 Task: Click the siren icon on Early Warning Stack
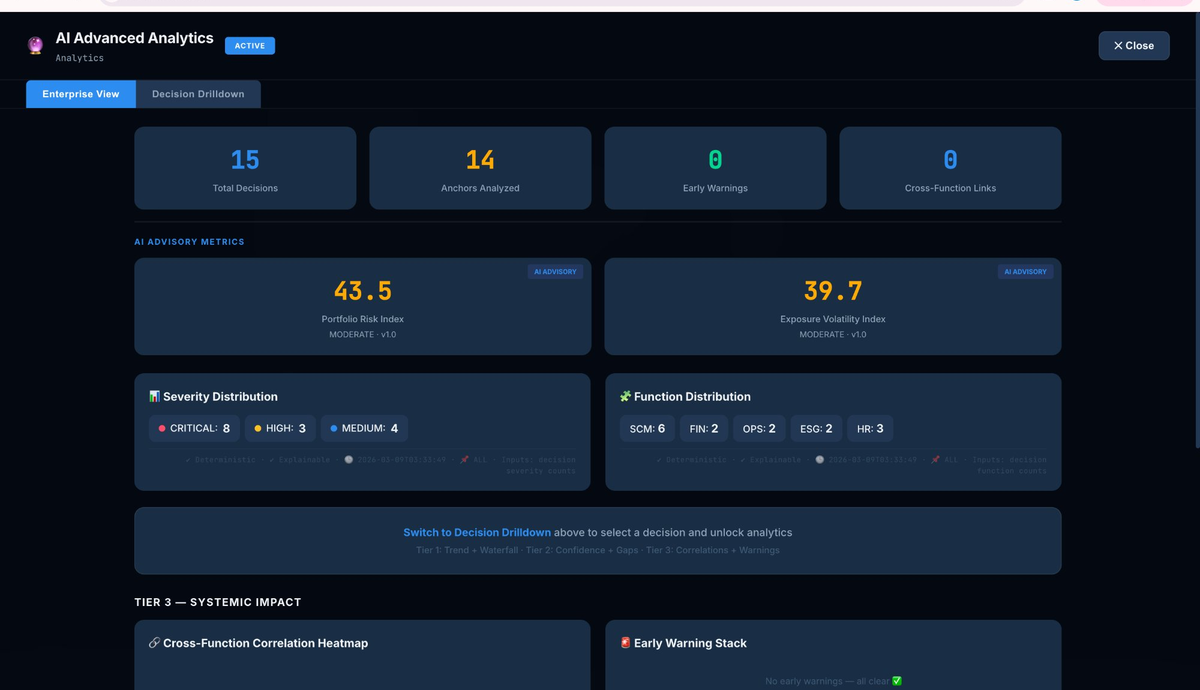coord(625,643)
